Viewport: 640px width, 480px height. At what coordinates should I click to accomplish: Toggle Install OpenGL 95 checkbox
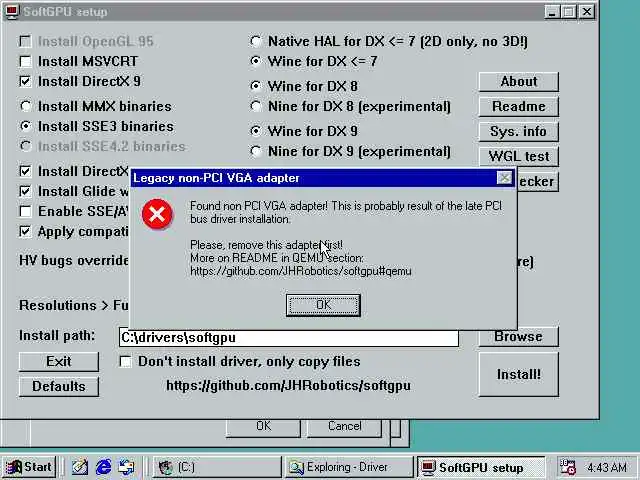(x=25, y=41)
